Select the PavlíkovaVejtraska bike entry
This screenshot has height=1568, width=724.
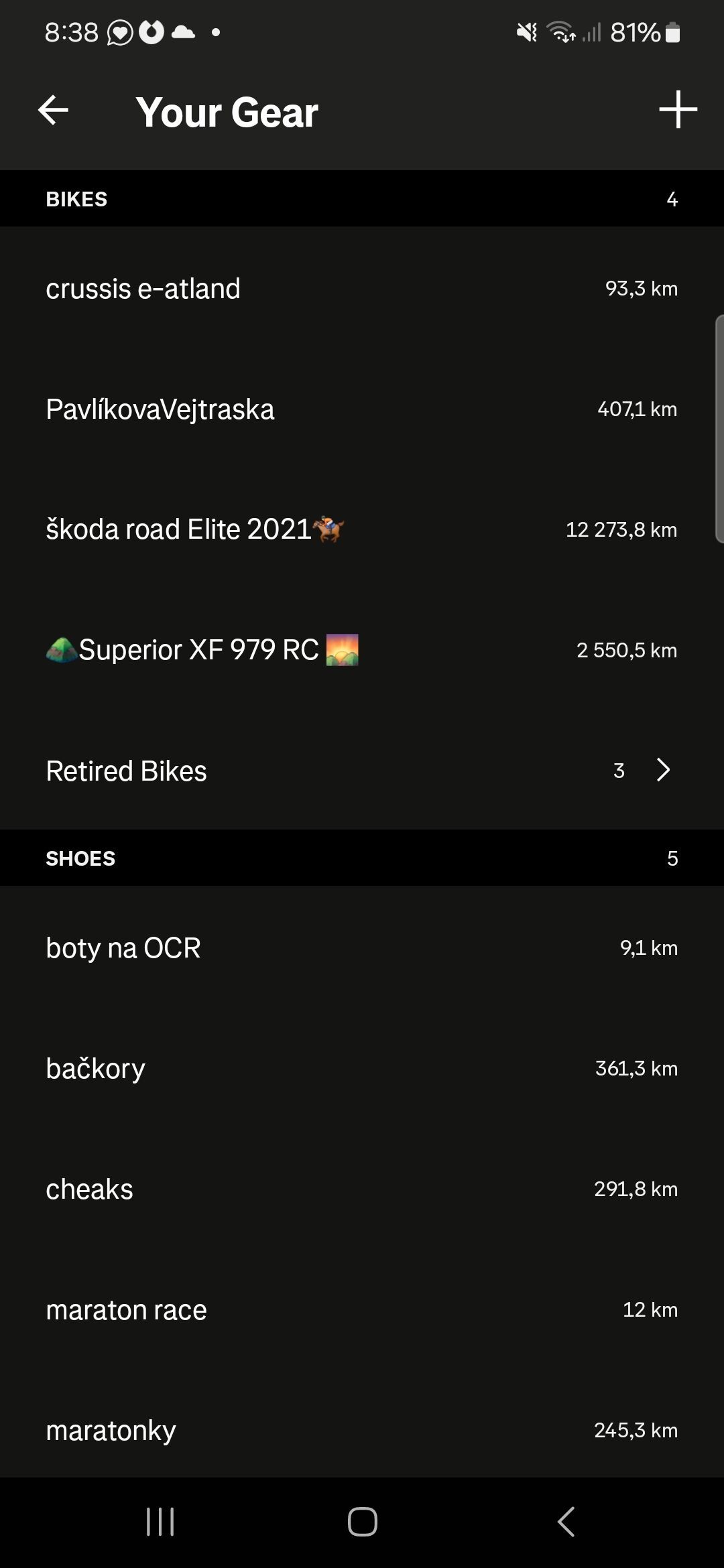click(362, 409)
